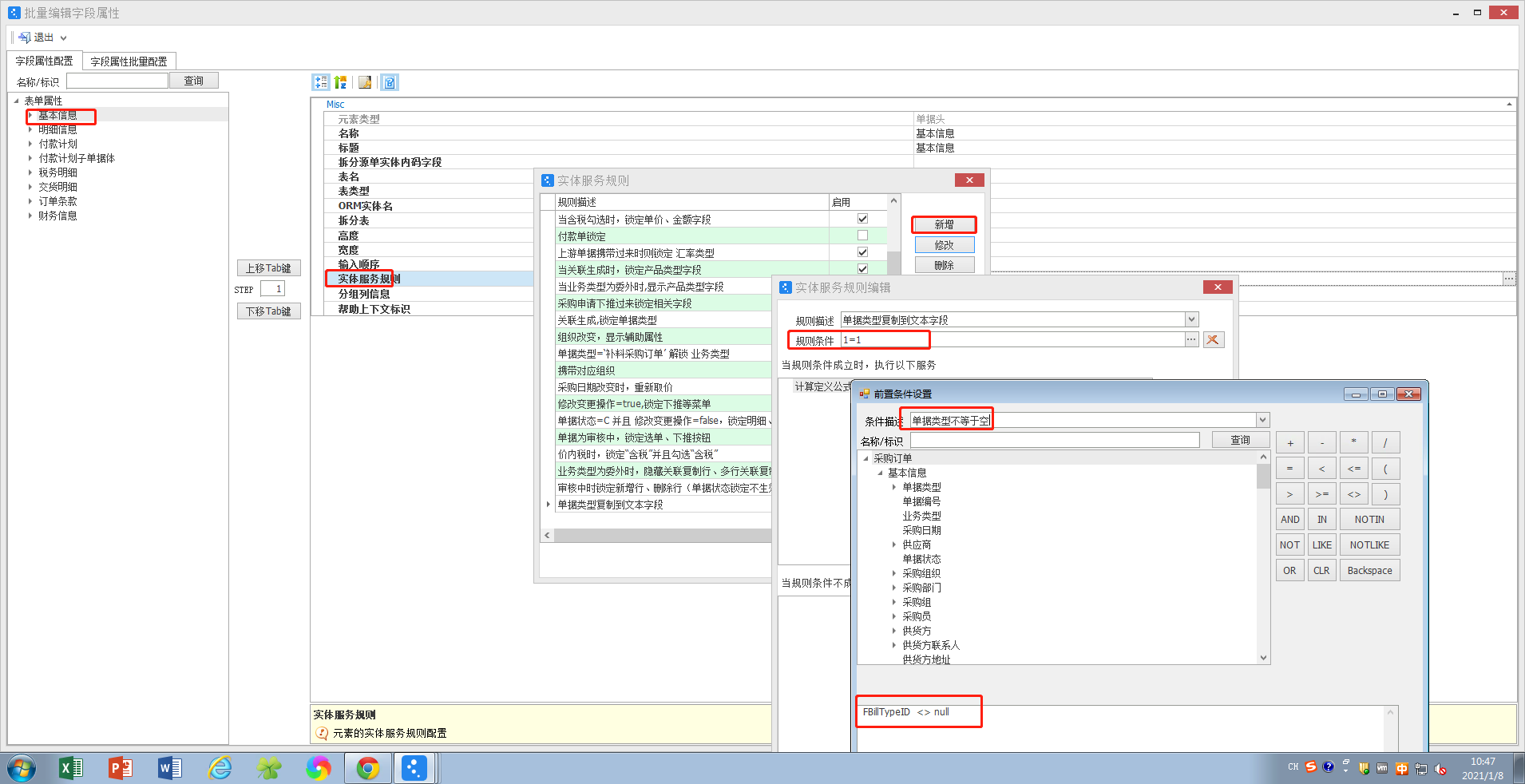The height and width of the screenshot is (784, 1525).
Task: Click the orange 中 tray icon
Action: pyautogui.click(x=1402, y=769)
